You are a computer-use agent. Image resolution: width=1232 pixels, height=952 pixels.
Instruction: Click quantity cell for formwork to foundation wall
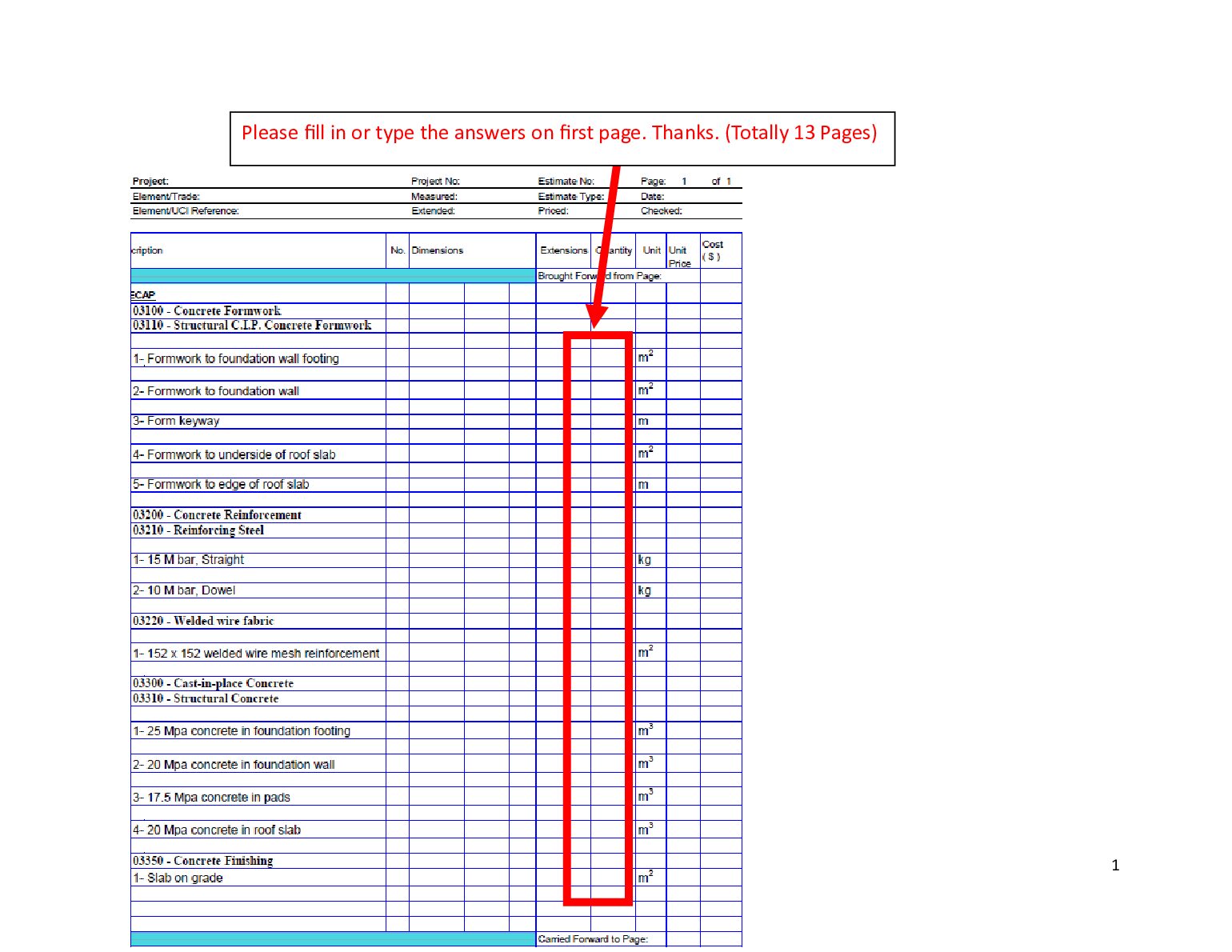tap(613, 390)
